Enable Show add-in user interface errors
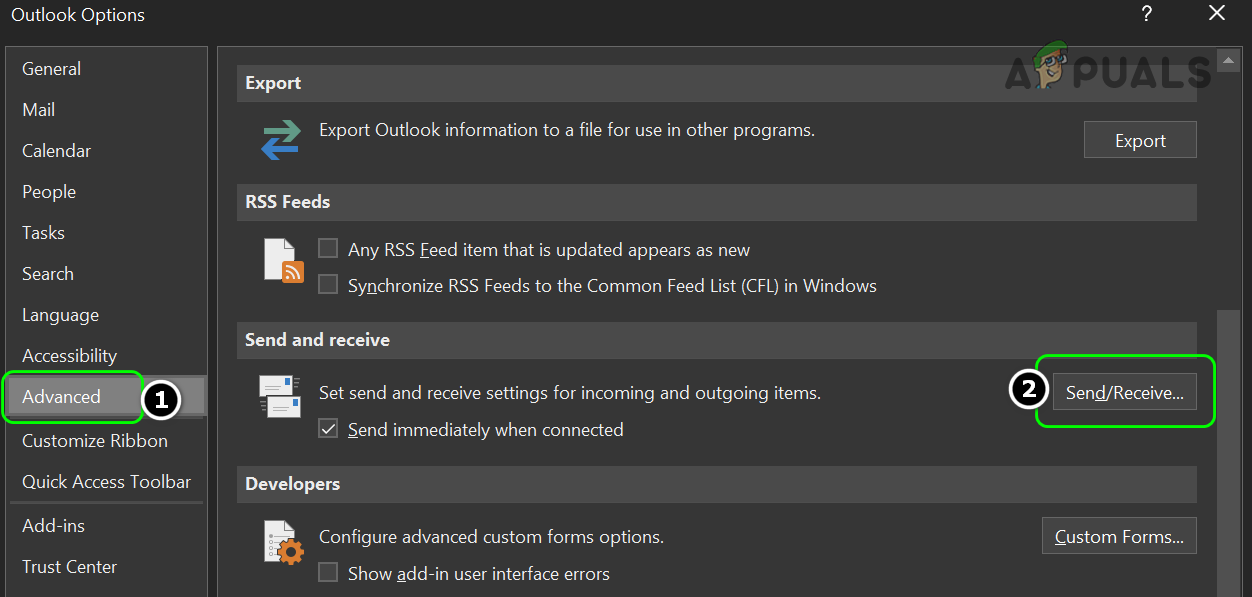 [x=328, y=573]
